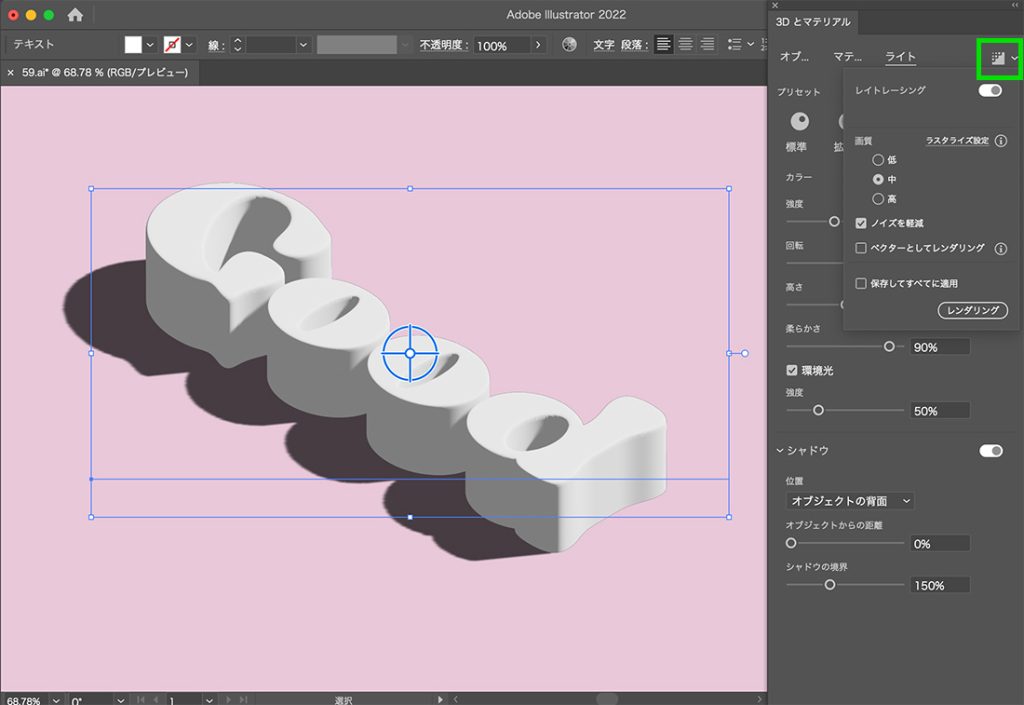
Task: Click the Home icon in the title bar
Action: click(x=74, y=15)
